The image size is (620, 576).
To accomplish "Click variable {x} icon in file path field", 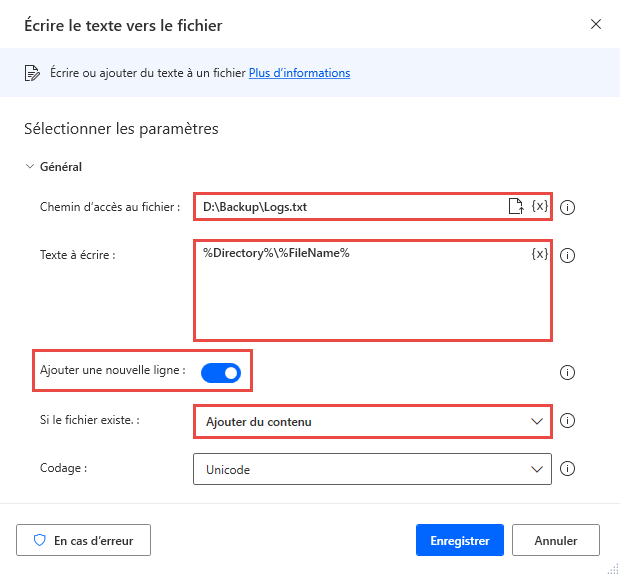I will [540, 207].
